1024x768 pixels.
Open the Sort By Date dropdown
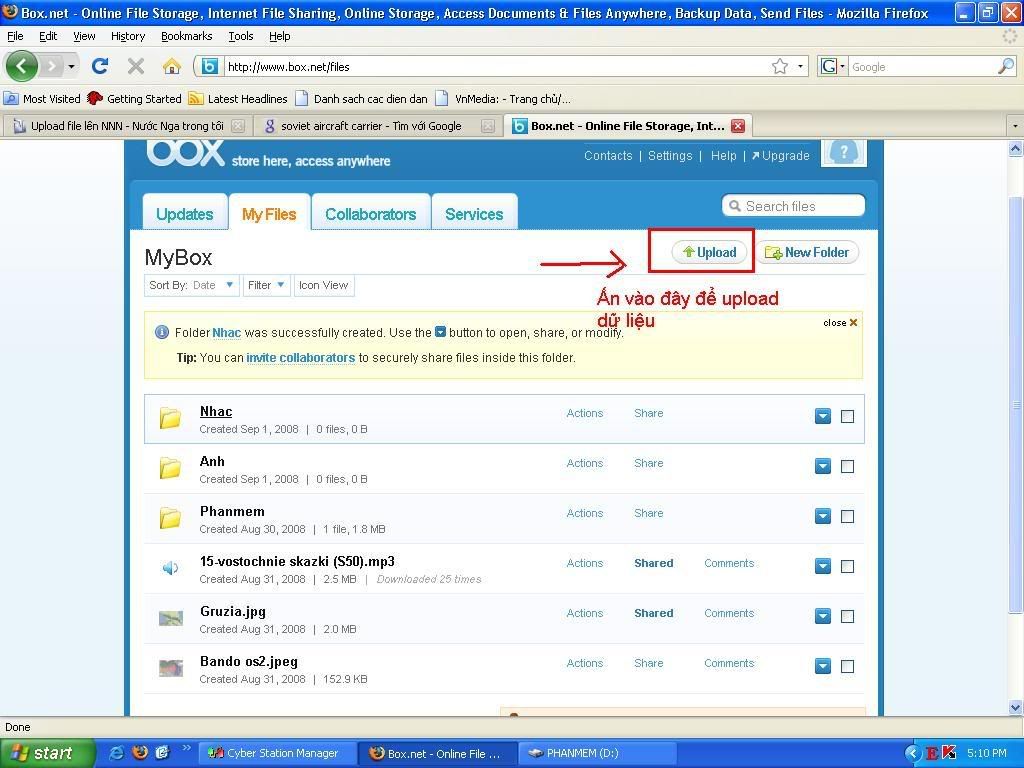tap(212, 285)
